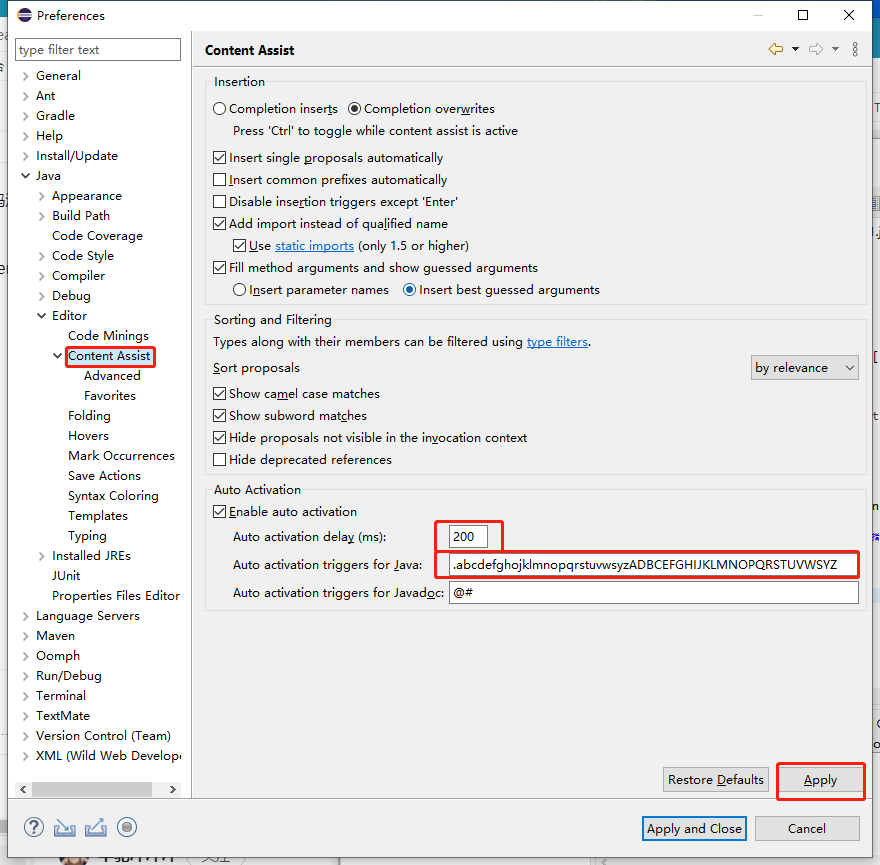Open Syntax Coloring preferences
880x865 pixels.
click(113, 496)
